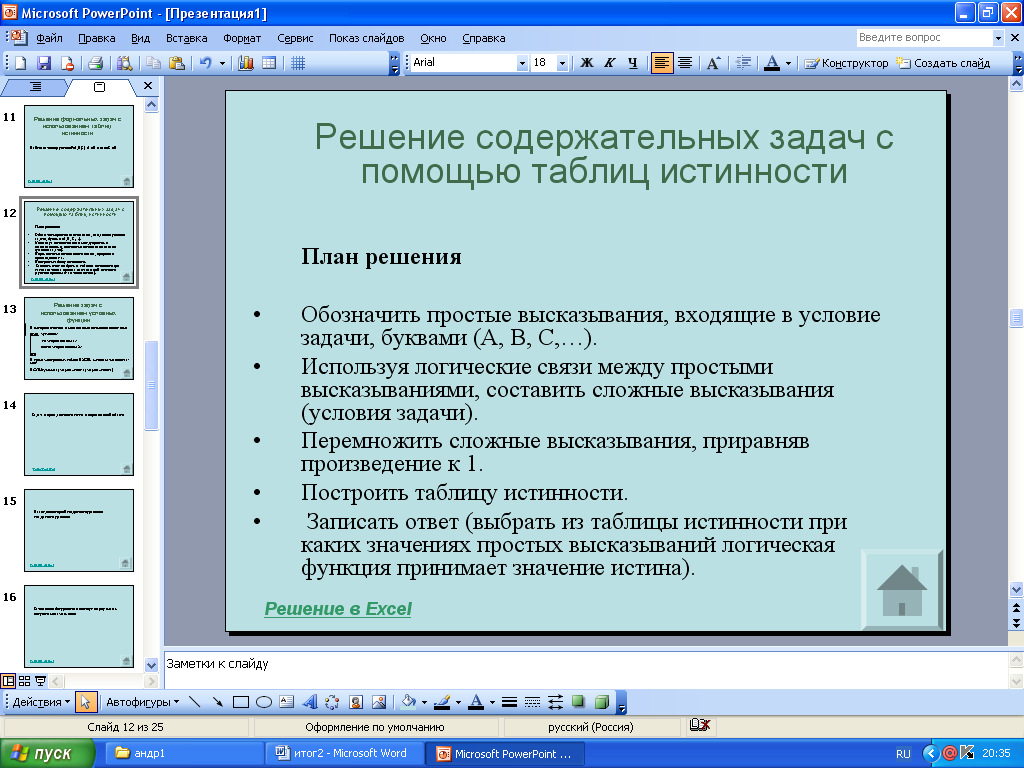Image resolution: width=1024 pixels, height=768 pixels.
Task: Switch to the Slides tab in the left pane
Action: click(99, 87)
